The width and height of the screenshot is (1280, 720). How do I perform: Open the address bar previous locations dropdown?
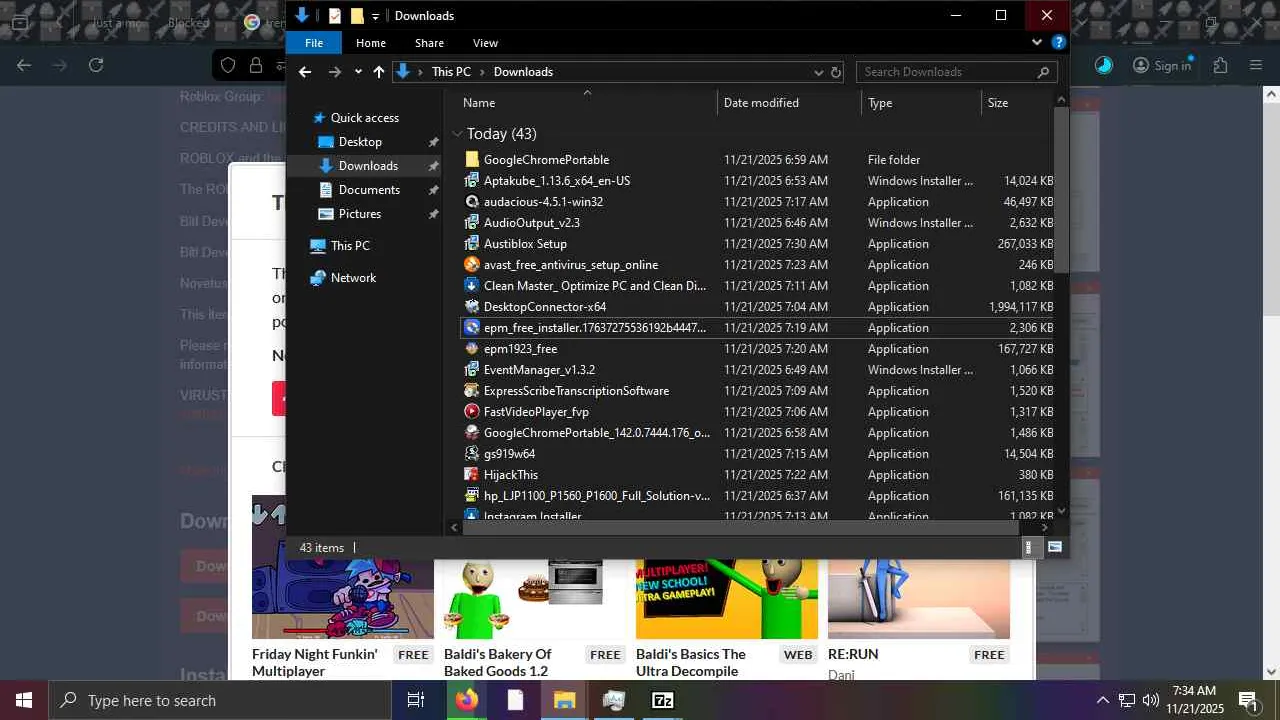(x=818, y=72)
